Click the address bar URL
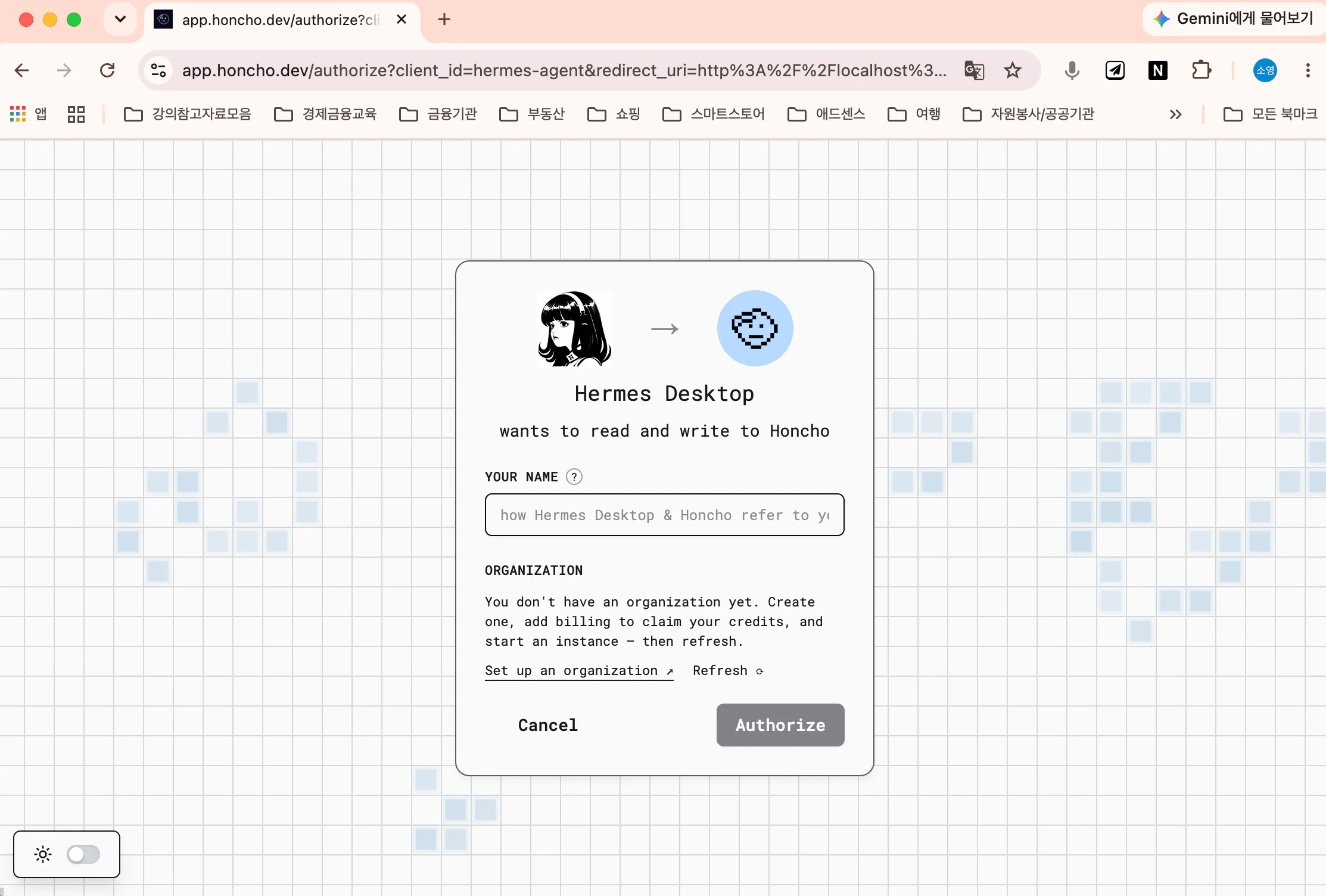The height and width of the screenshot is (896, 1326). click(564, 70)
